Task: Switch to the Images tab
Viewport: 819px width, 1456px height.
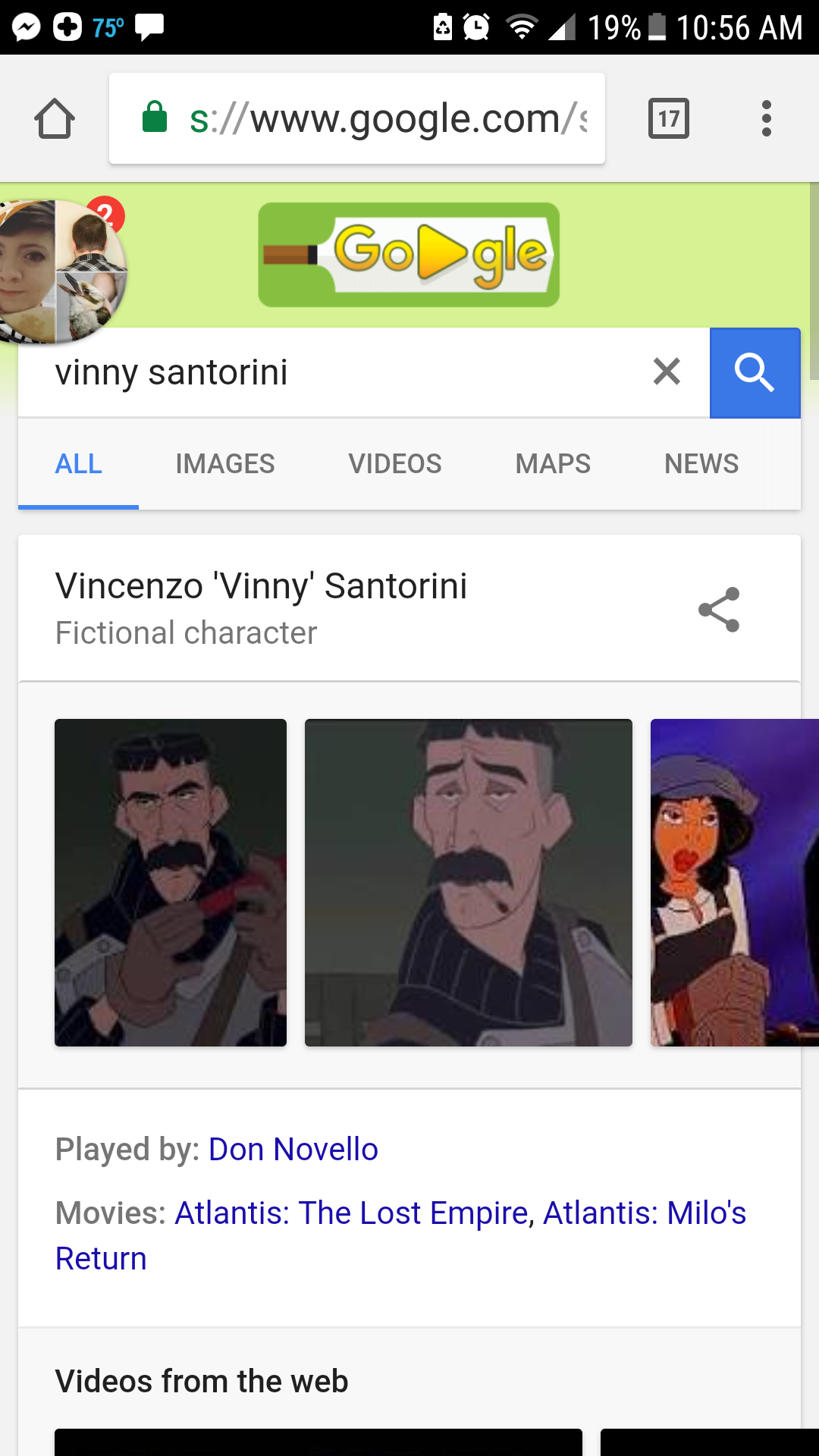Action: coord(225,464)
